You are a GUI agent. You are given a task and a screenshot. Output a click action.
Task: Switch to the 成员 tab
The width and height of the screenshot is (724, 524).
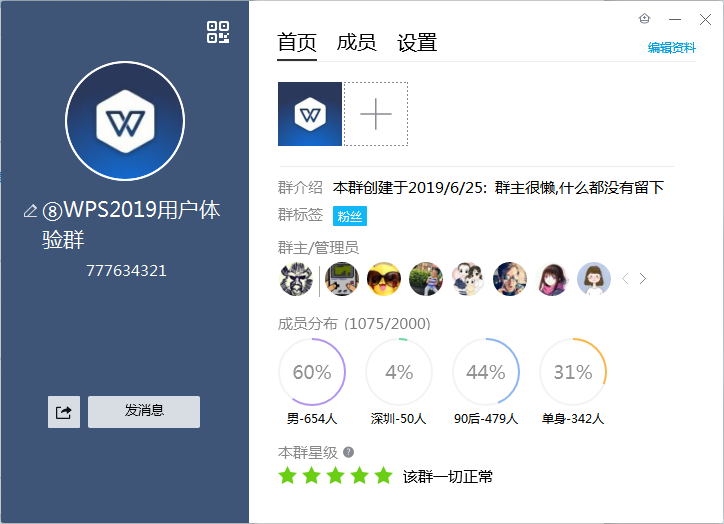[356, 43]
